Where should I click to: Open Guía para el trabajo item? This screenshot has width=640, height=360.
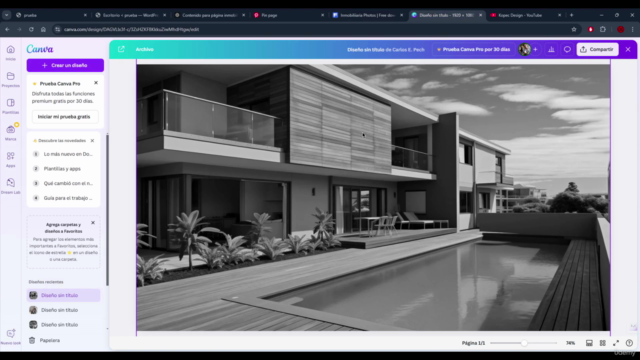(x=64, y=198)
